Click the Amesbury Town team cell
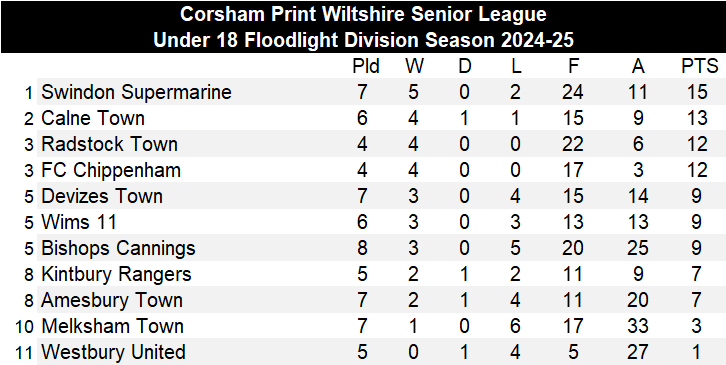726x365 pixels. [112, 301]
